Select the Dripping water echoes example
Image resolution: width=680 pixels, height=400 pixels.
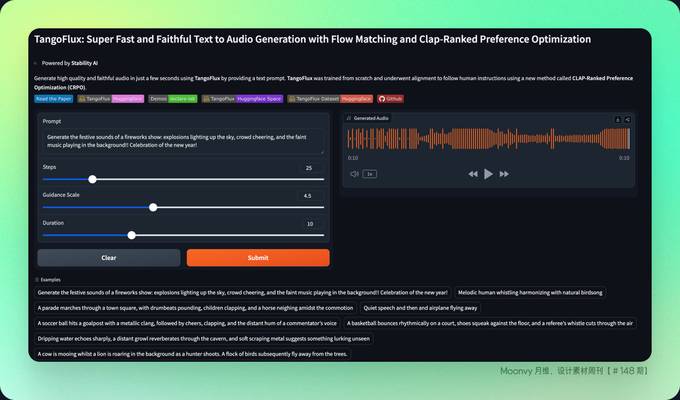(x=203, y=339)
